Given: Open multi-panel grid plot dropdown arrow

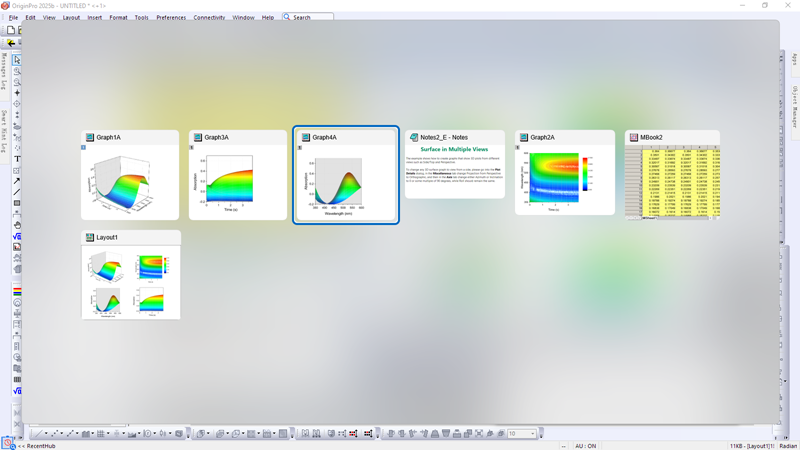Looking at the screenshot, I should 108,434.
